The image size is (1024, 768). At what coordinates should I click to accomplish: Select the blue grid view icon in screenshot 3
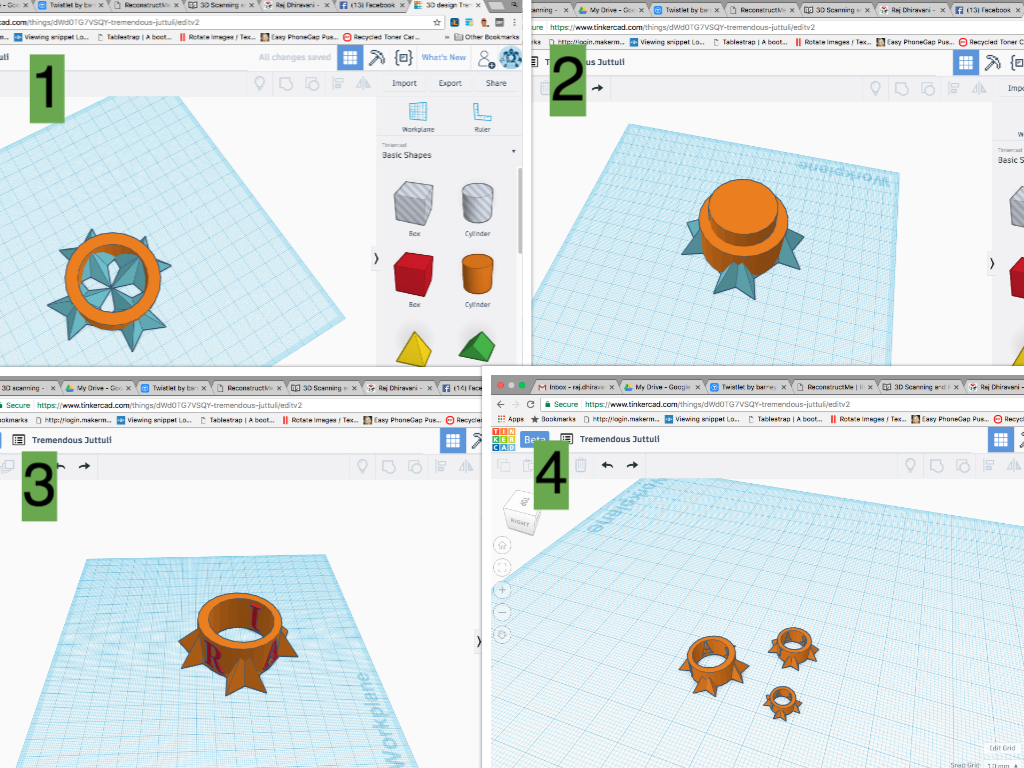(x=453, y=441)
